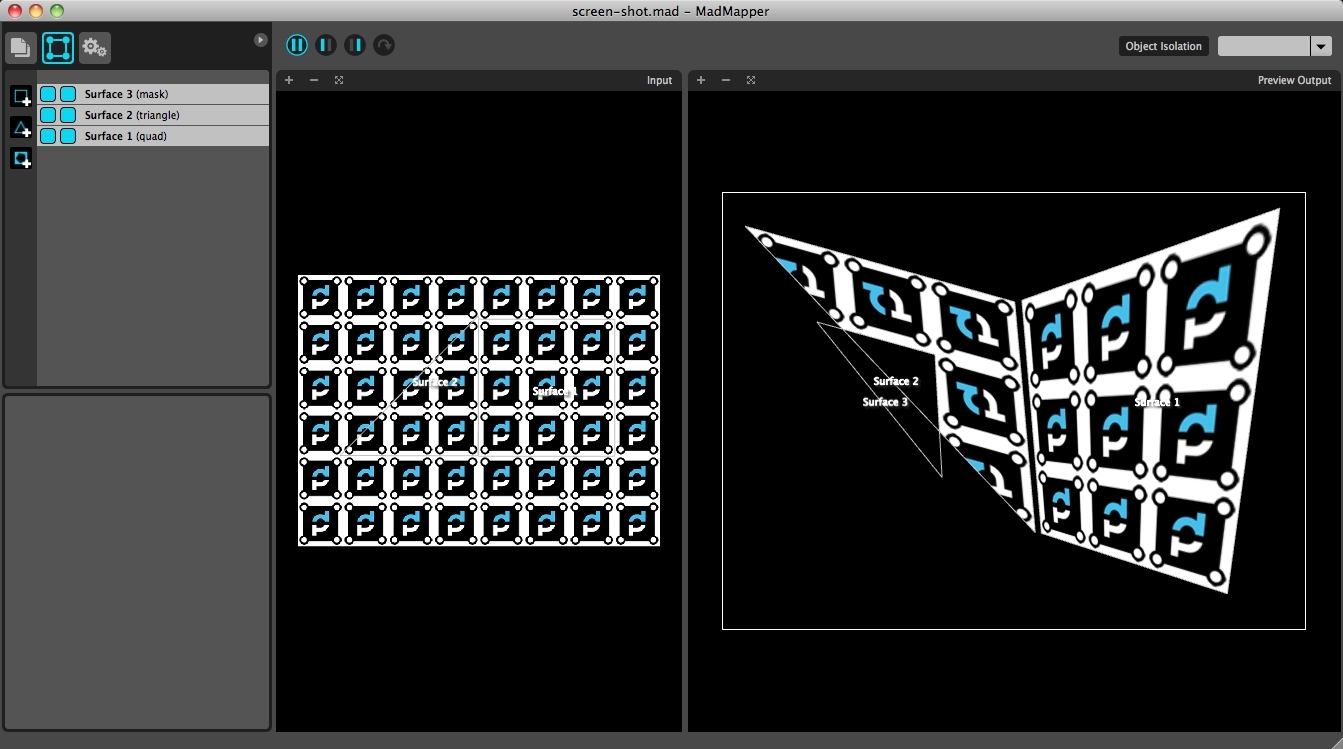1343x749 pixels.
Task: Click the circular arrow restart button
Action: pos(384,45)
